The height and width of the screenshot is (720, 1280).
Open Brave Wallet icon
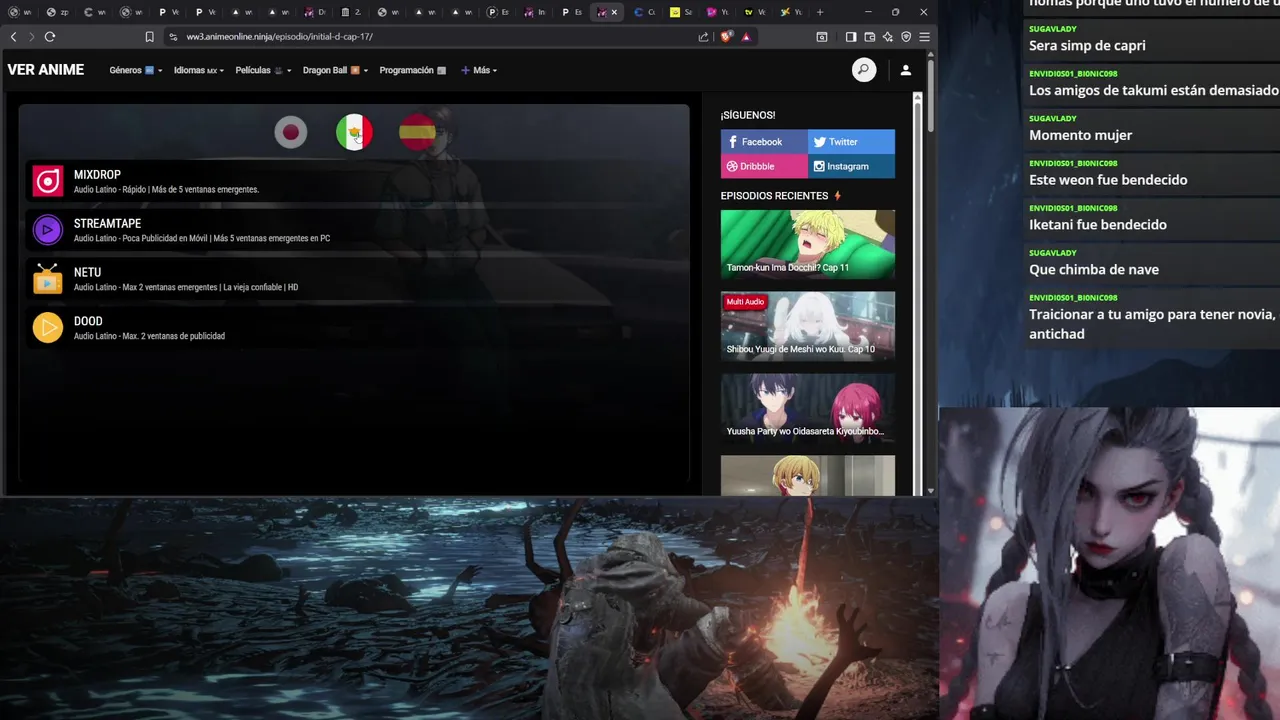(869, 37)
